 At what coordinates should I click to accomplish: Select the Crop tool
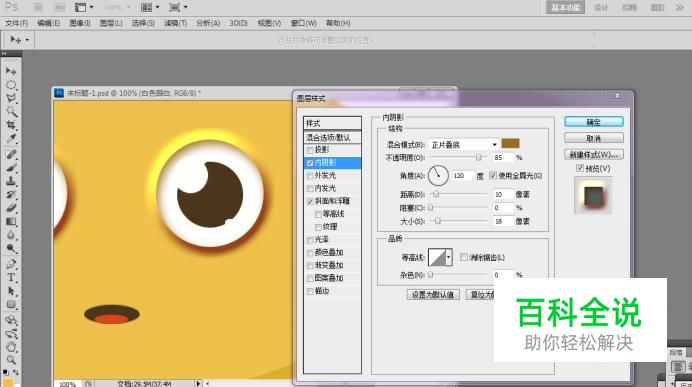click(x=11, y=125)
